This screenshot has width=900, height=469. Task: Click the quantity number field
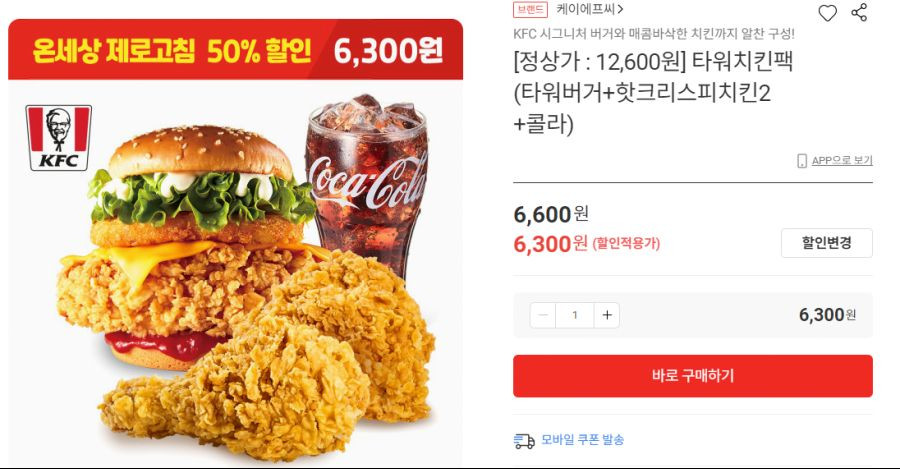pyautogui.click(x=575, y=315)
